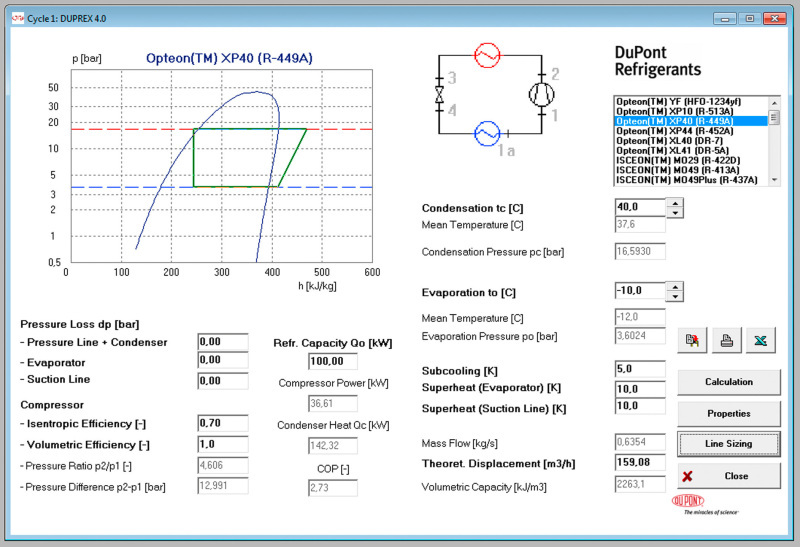Increase the Evaporation to value with the up arrow

tap(675, 287)
